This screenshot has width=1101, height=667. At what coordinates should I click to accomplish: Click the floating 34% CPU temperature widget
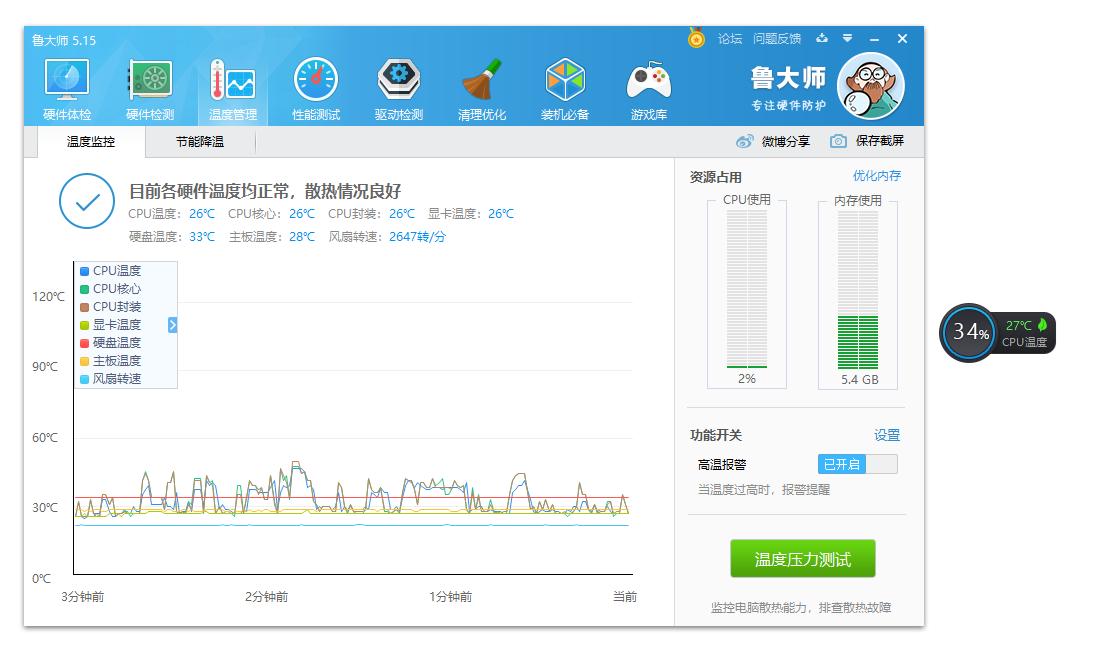[x=969, y=333]
